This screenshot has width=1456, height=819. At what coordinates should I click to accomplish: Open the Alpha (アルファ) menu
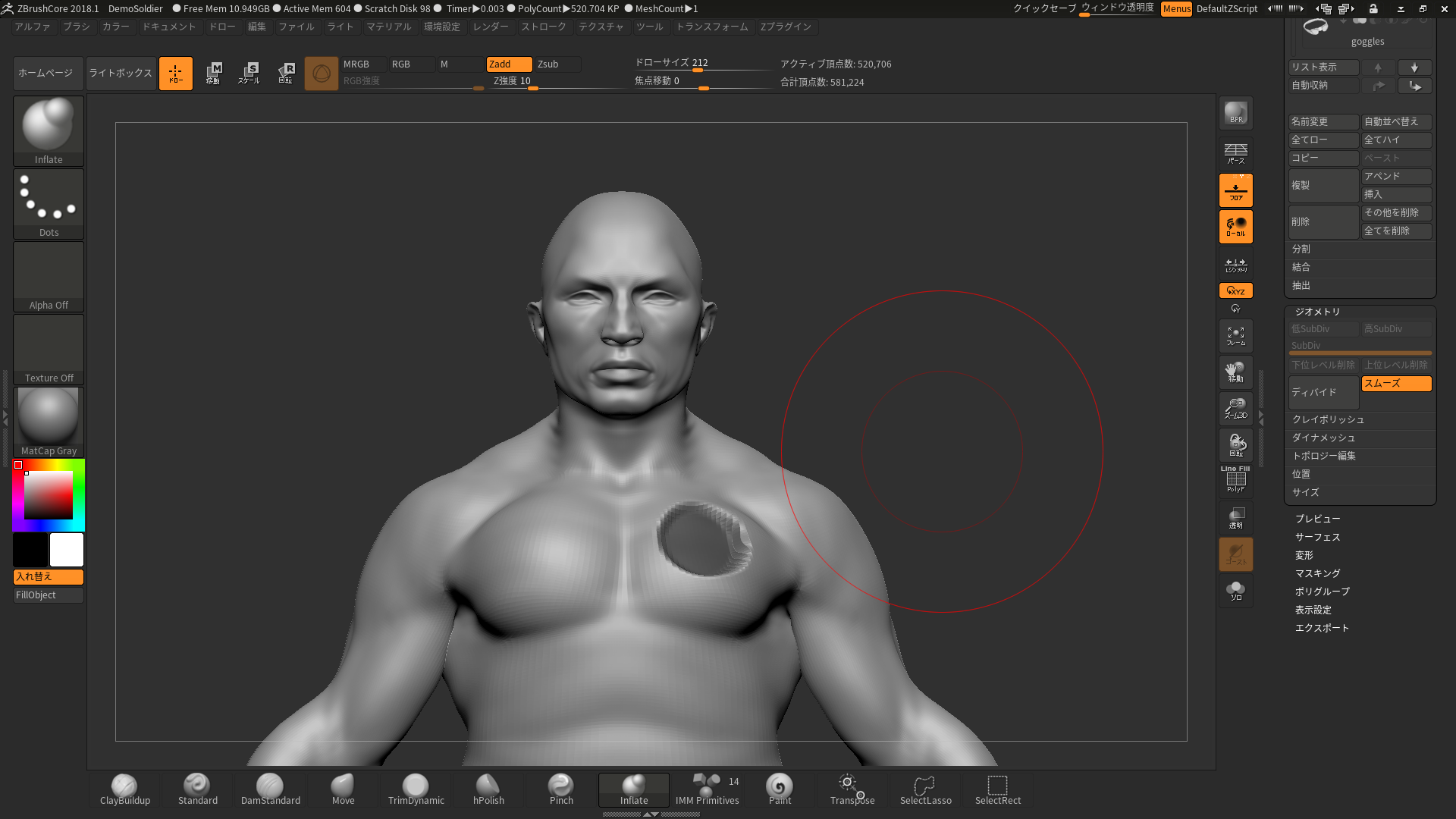pyautogui.click(x=33, y=27)
